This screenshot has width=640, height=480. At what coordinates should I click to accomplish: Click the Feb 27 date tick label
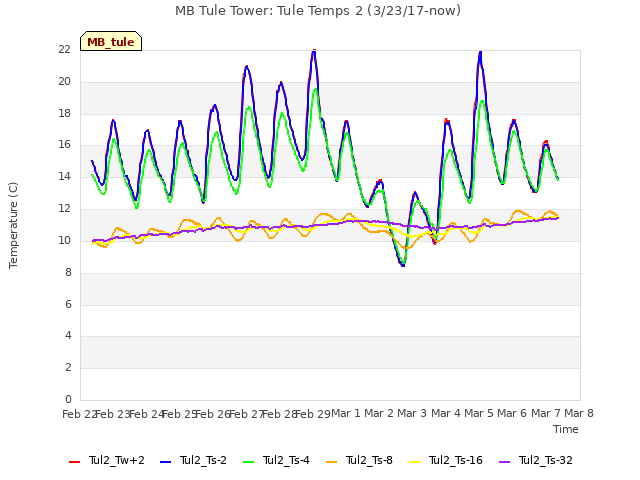[246, 414]
